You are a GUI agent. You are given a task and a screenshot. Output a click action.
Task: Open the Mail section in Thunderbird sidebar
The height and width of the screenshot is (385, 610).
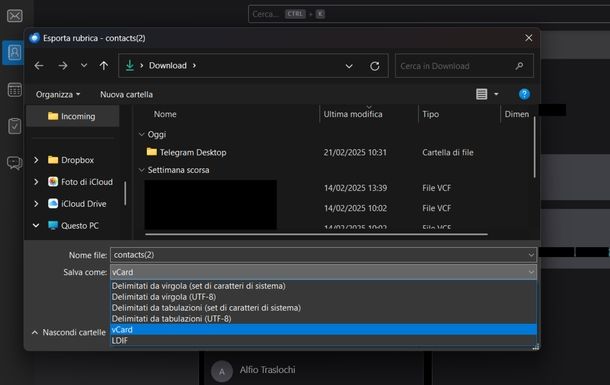[x=15, y=16]
